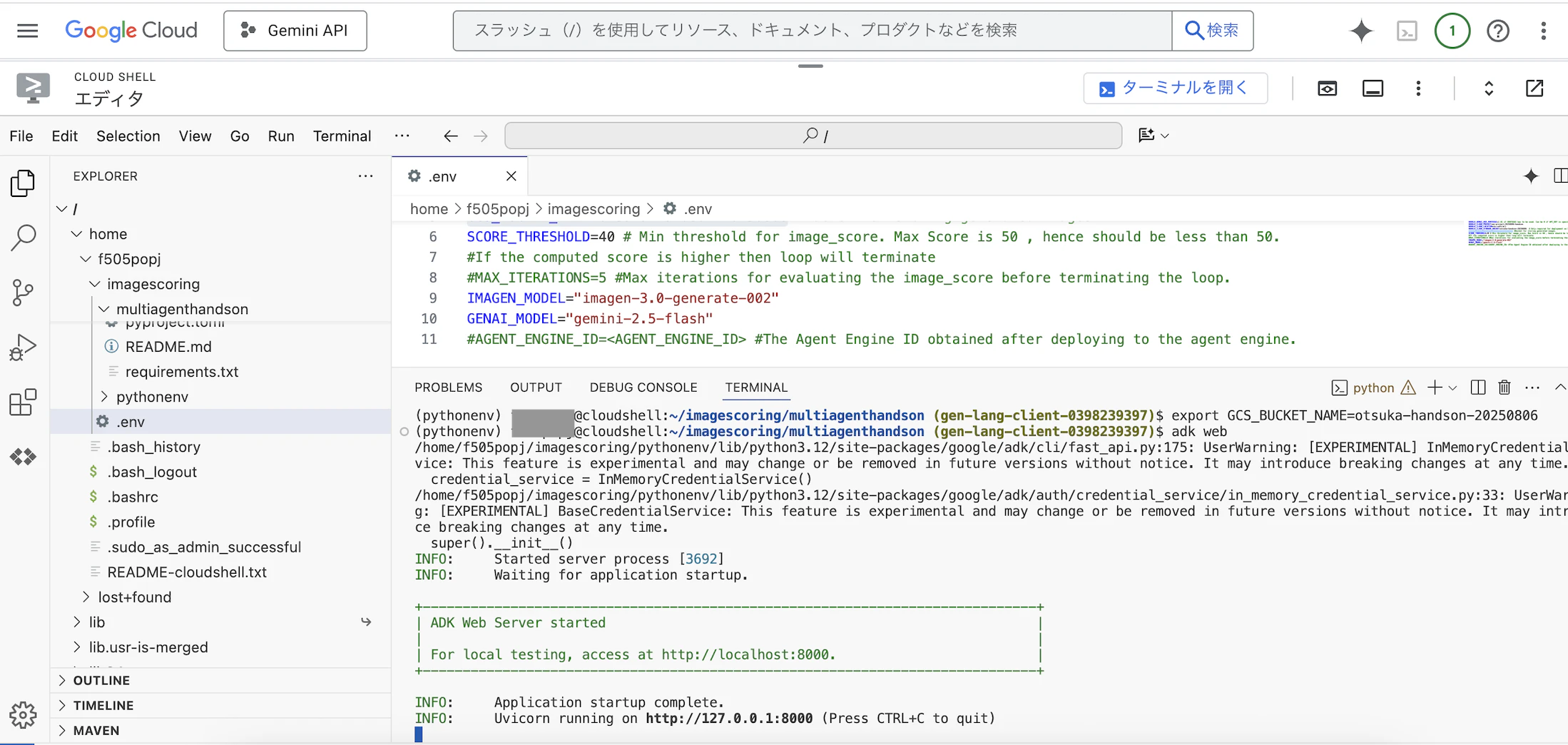Open the Google Cloud navigation hamburger menu

[27, 31]
